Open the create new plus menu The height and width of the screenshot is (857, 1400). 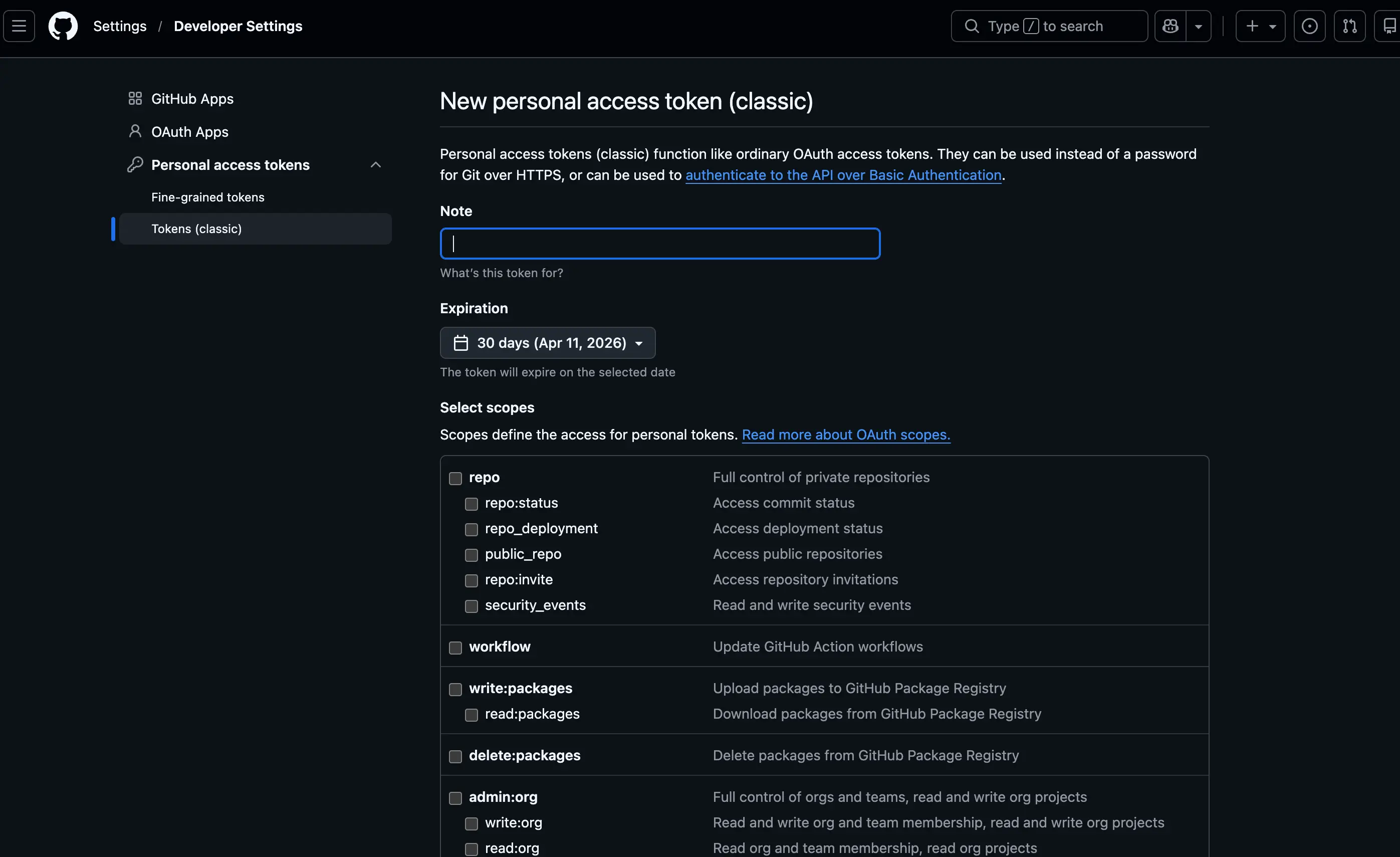[1260, 26]
